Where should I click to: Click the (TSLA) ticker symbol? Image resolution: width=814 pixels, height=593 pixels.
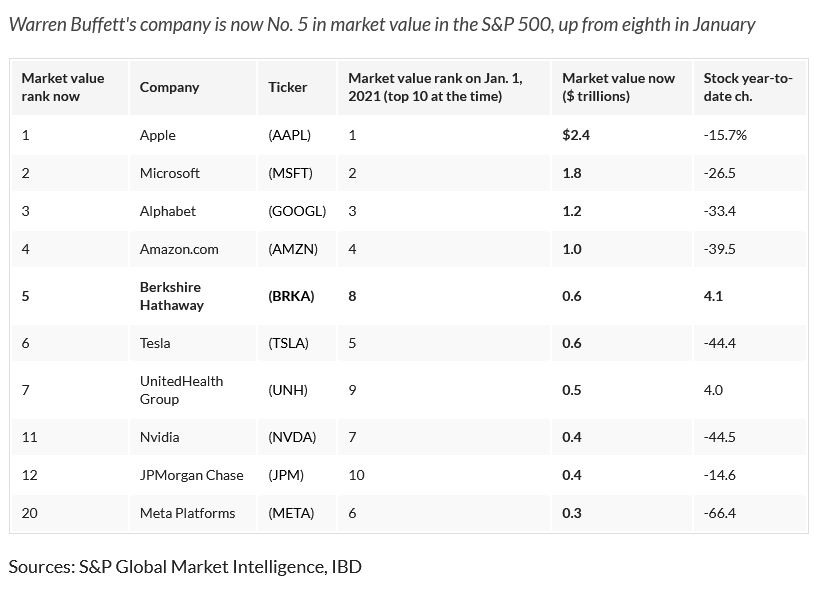[289, 343]
